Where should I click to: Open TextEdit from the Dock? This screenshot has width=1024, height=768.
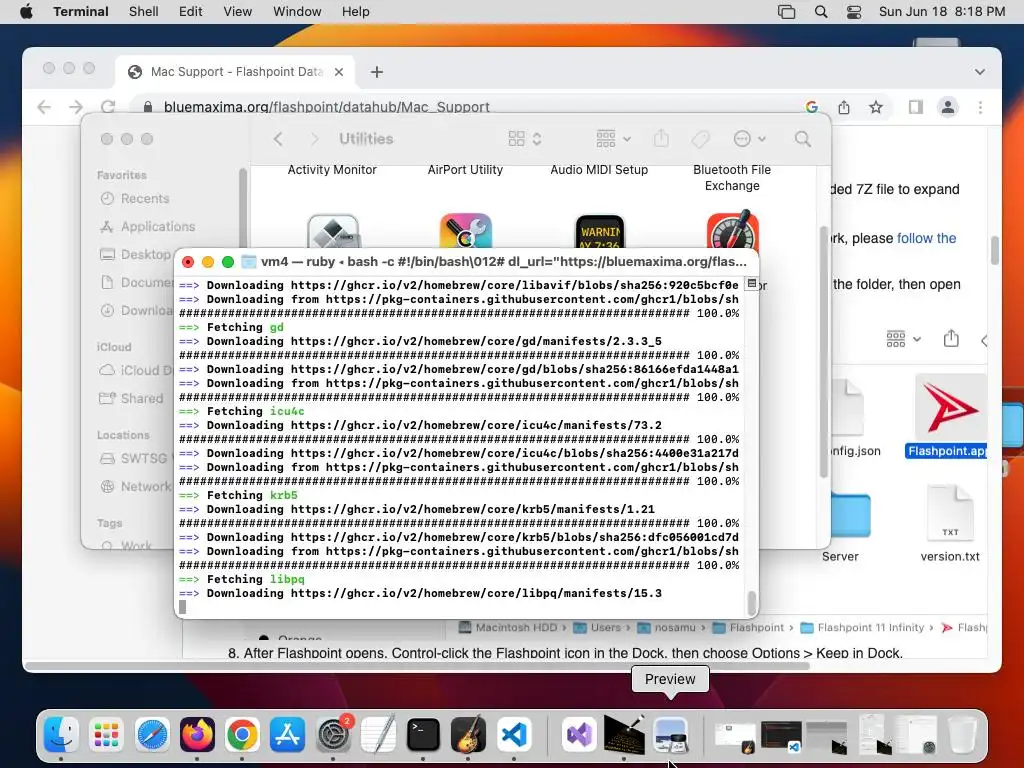(378, 735)
